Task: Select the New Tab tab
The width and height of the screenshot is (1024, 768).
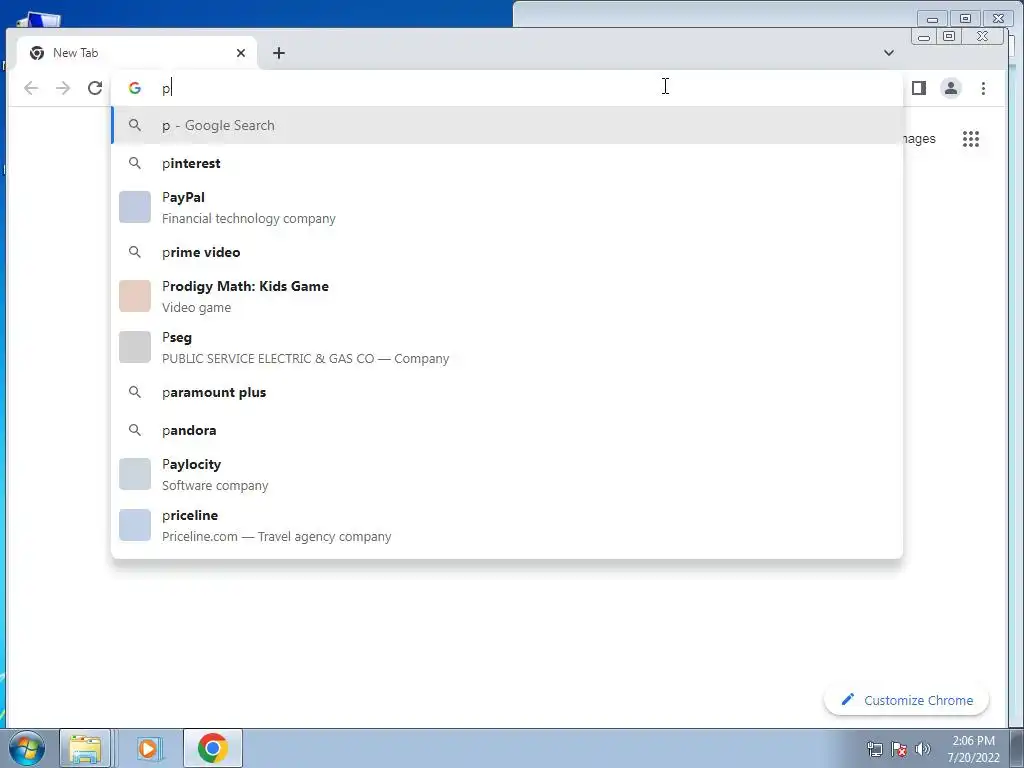Action: 136,53
